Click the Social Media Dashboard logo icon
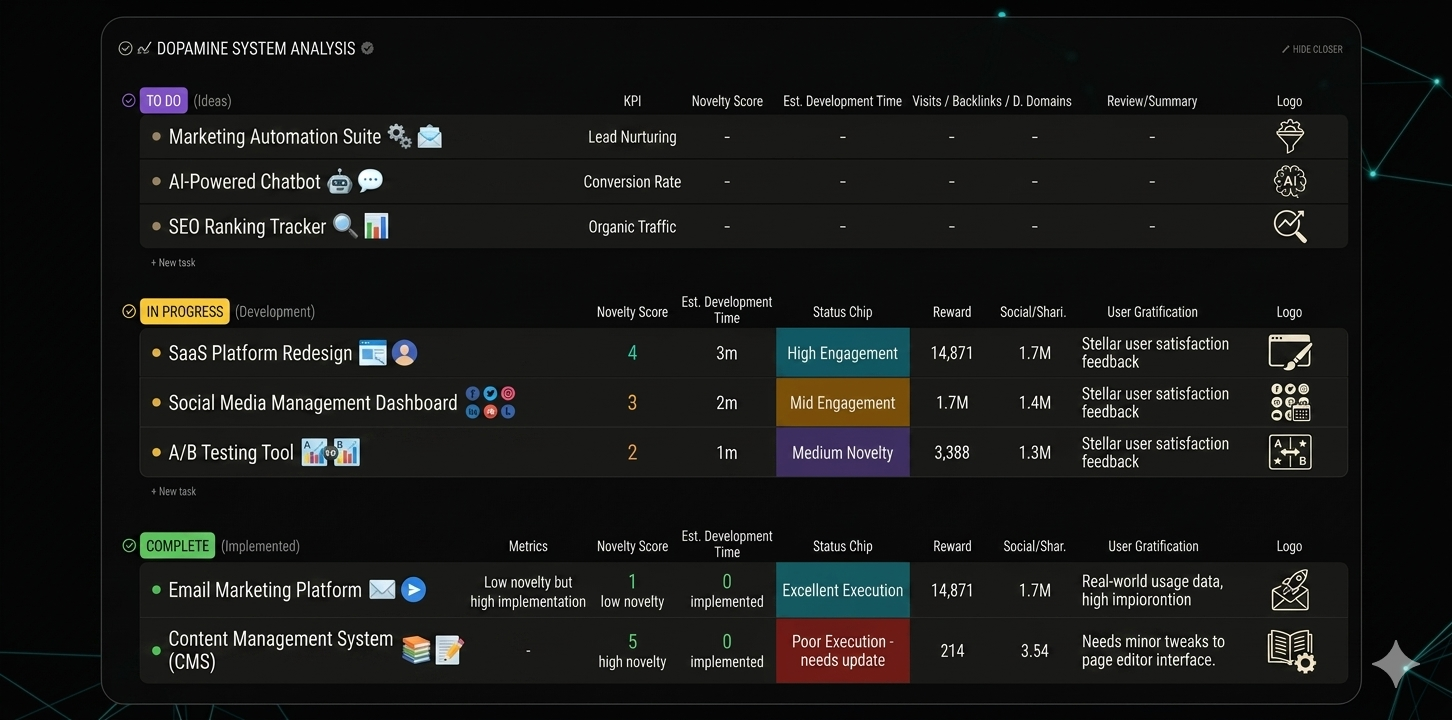The image size is (1452, 720). (x=1290, y=402)
